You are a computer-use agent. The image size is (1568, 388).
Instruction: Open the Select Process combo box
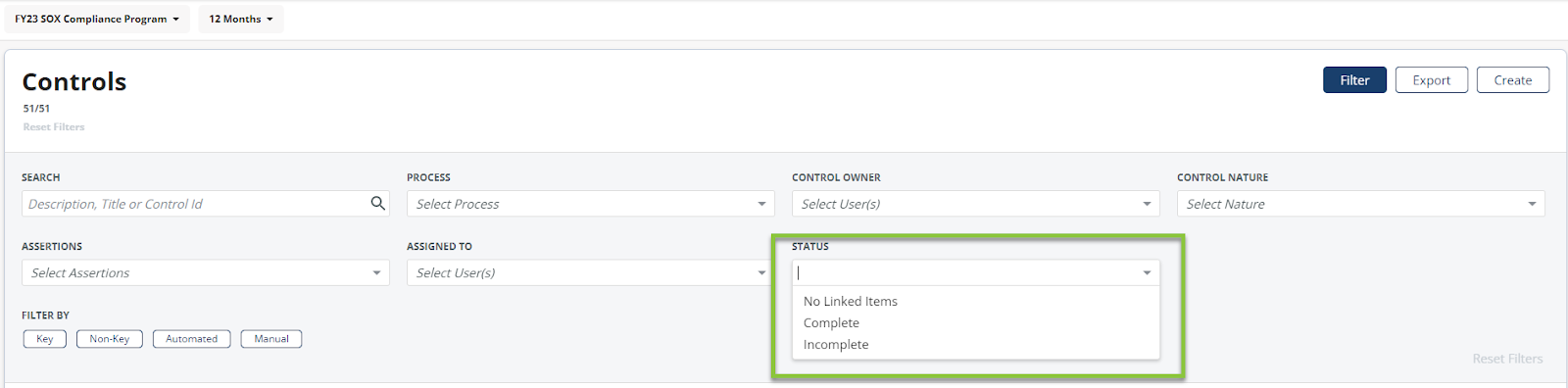point(591,204)
